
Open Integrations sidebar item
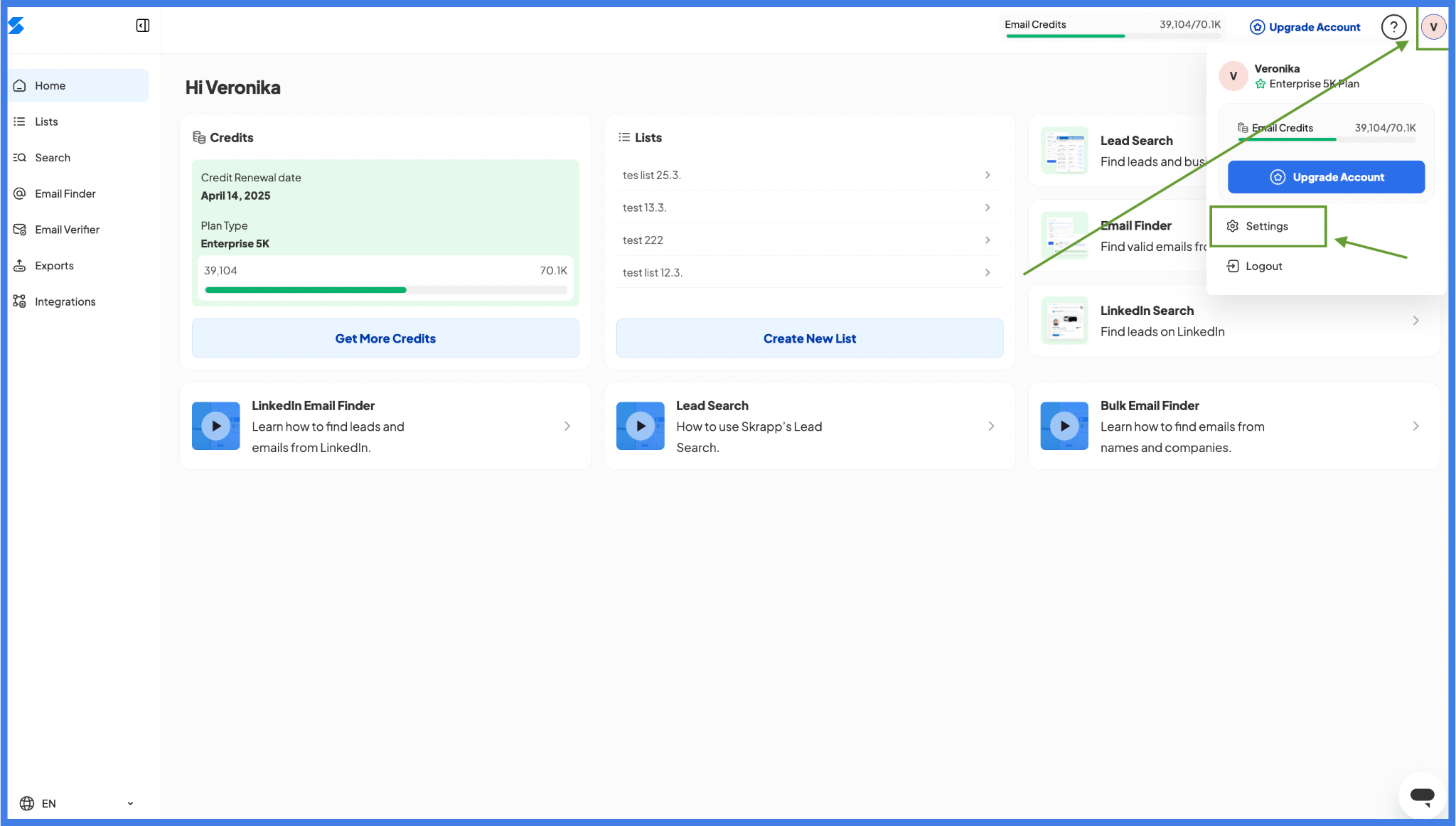(x=79, y=301)
